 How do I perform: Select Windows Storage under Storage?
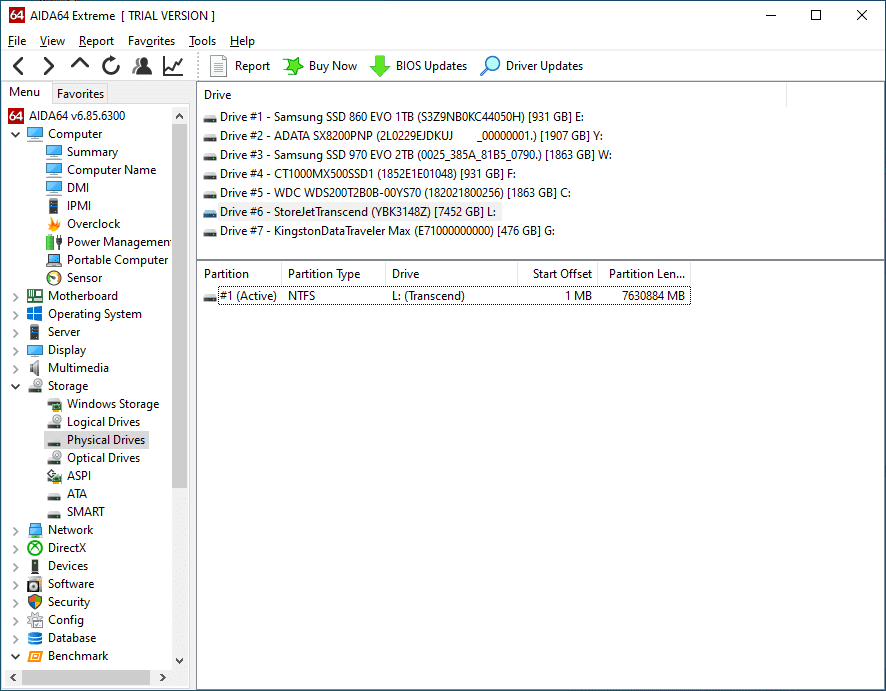coord(113,404)
